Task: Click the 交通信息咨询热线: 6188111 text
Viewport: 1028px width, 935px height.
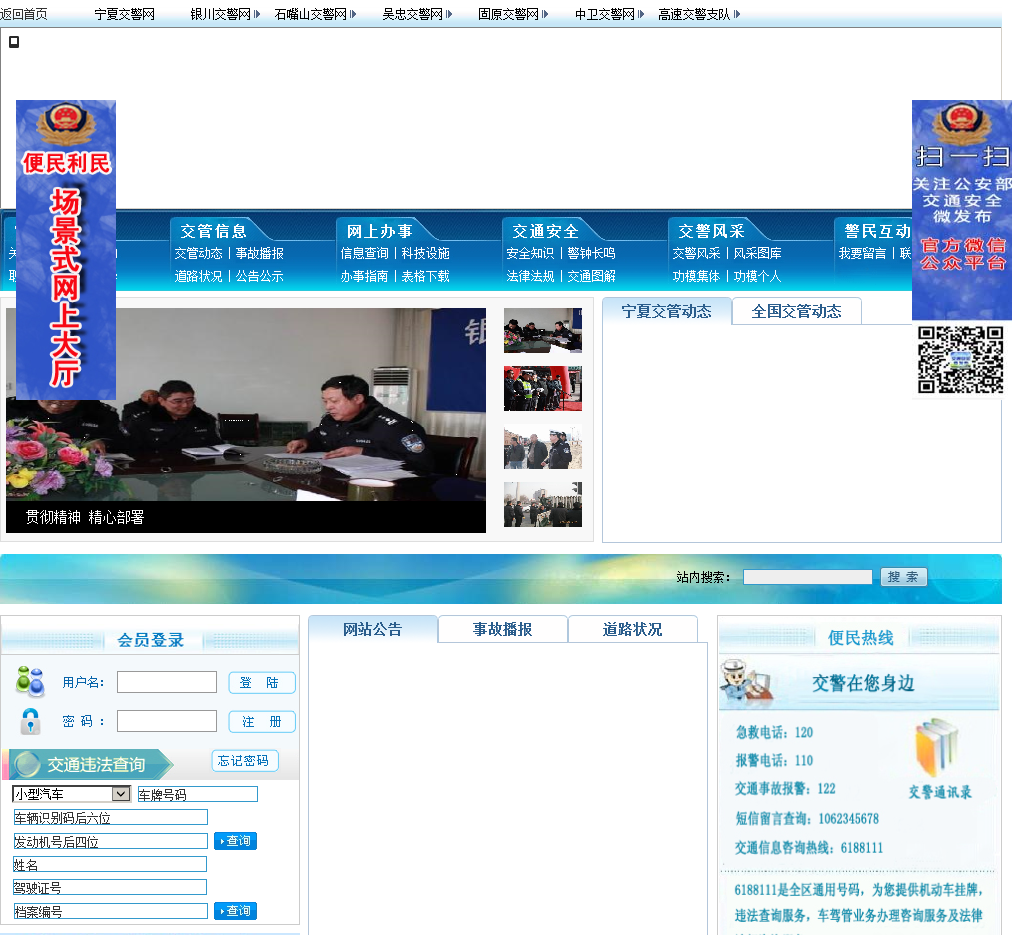Action: tap(808, 848)
